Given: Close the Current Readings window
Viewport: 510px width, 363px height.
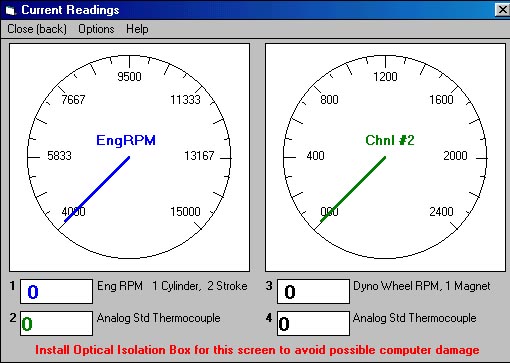Looking at the screenshot, I should (502, 10).
